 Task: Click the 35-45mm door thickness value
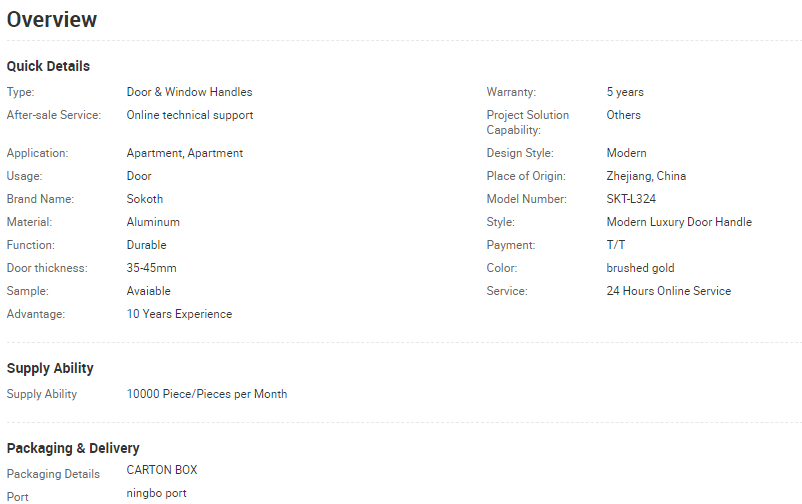[x=152, y=268]
